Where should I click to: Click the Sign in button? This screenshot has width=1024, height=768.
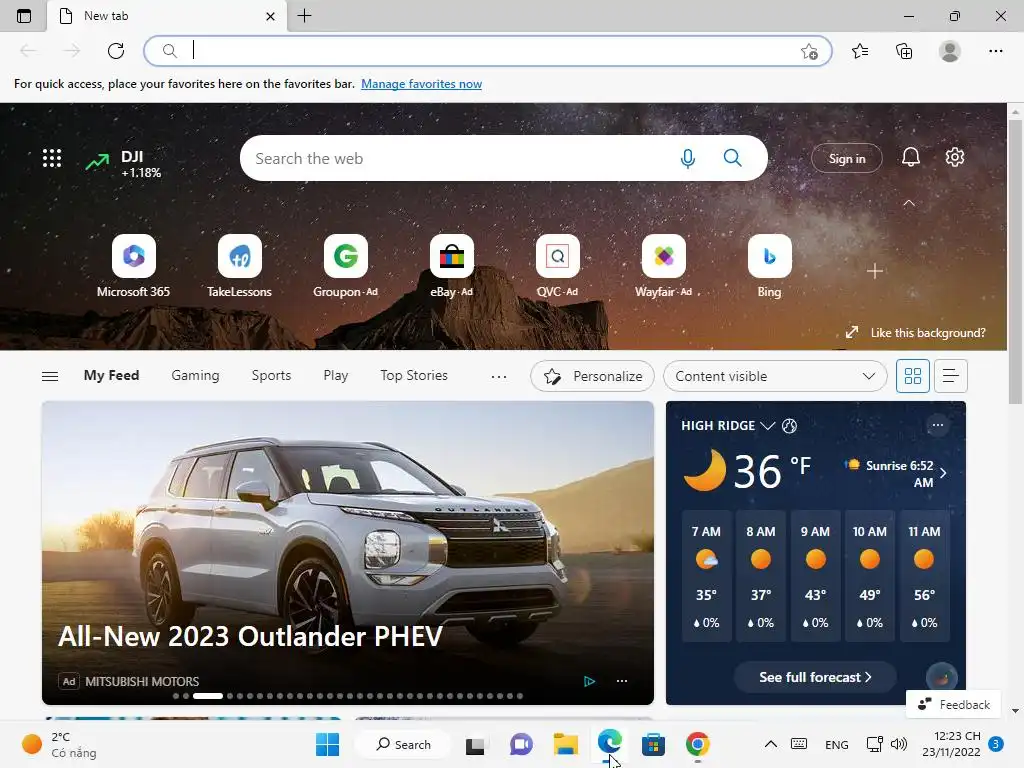[x=846, y=158]
